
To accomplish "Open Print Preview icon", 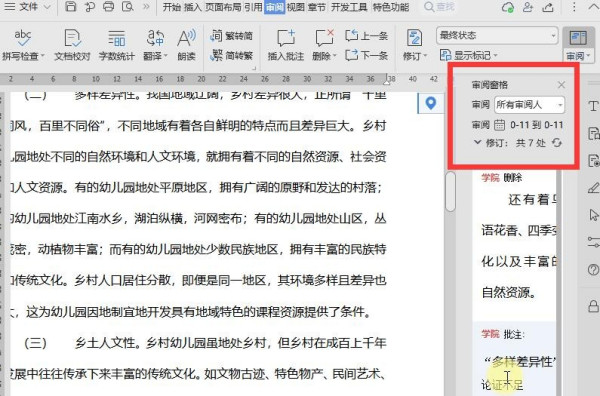I will [x=127, y=7].
